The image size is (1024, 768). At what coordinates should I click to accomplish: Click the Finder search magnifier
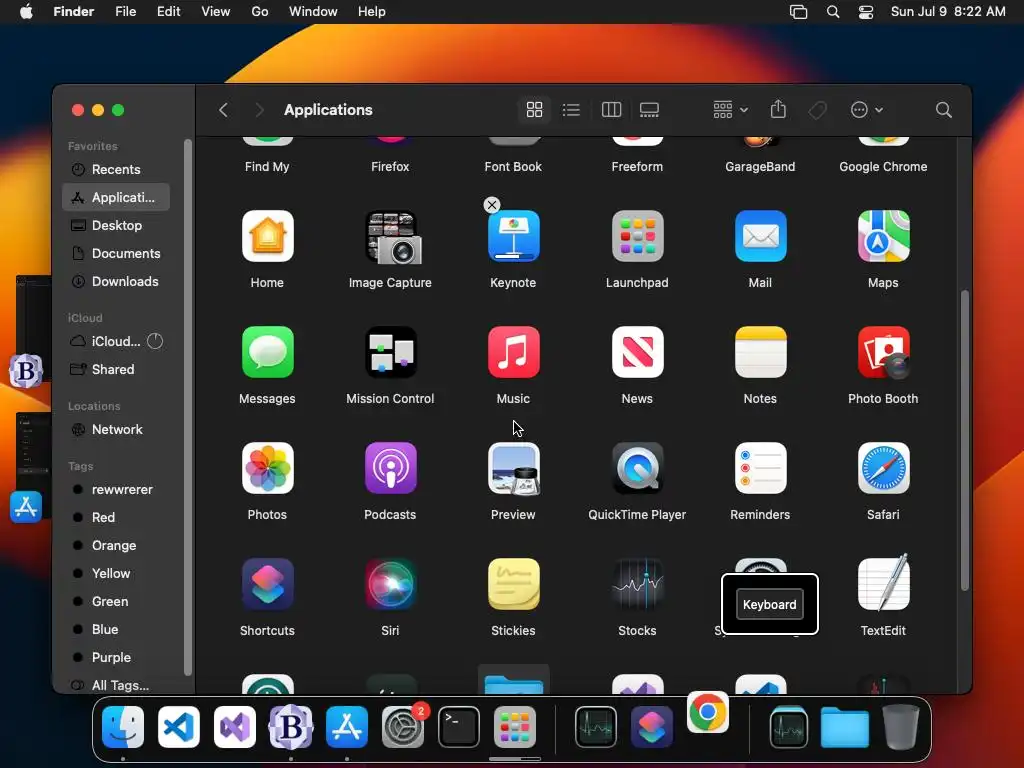coord(944,110)
